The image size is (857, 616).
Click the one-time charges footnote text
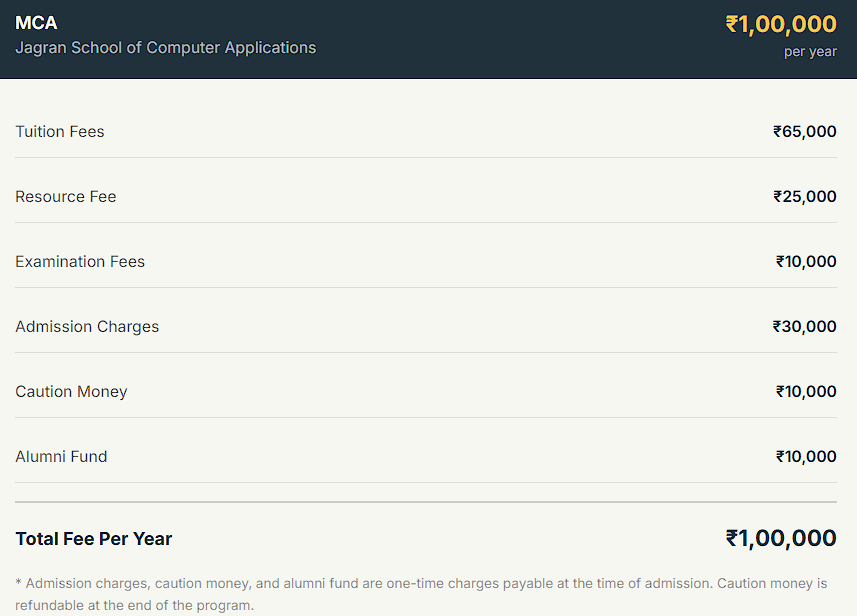[421, 595]
